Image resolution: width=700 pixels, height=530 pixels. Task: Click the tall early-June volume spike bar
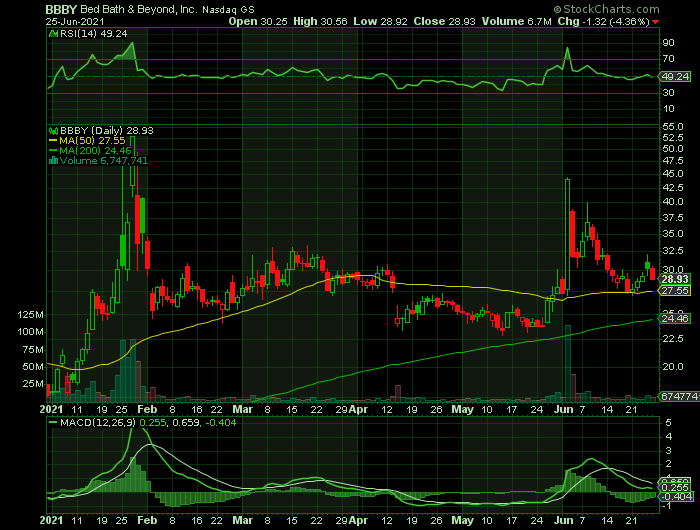[x=568, y=363]
